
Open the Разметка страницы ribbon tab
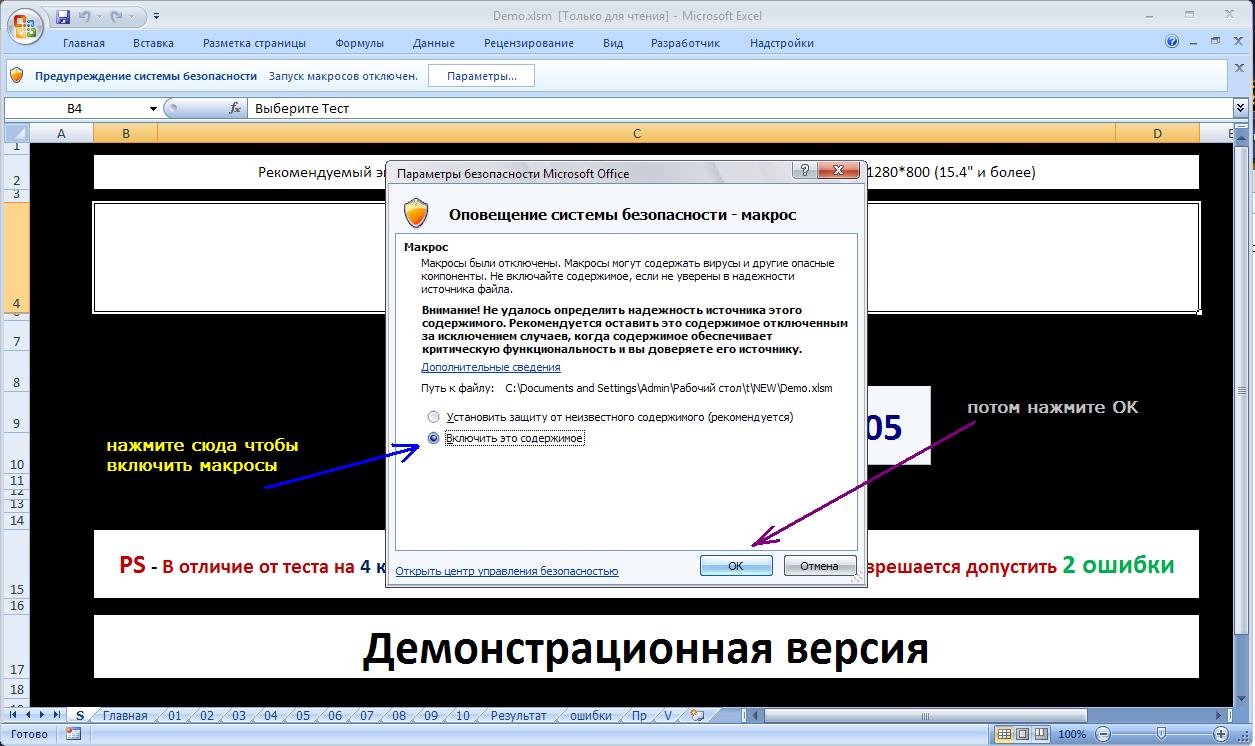click(254, 43)
